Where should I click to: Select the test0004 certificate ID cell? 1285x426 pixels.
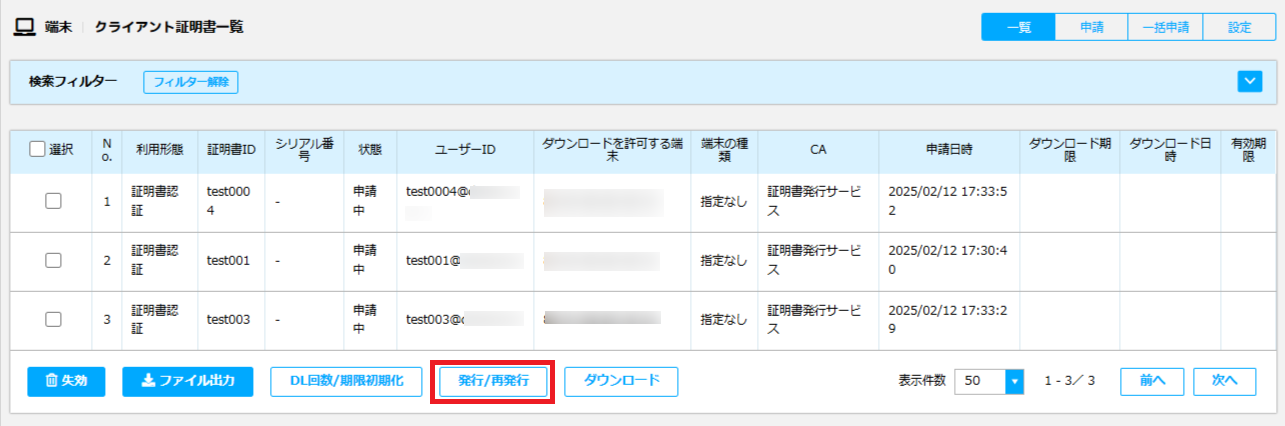(x=232, y=201)
